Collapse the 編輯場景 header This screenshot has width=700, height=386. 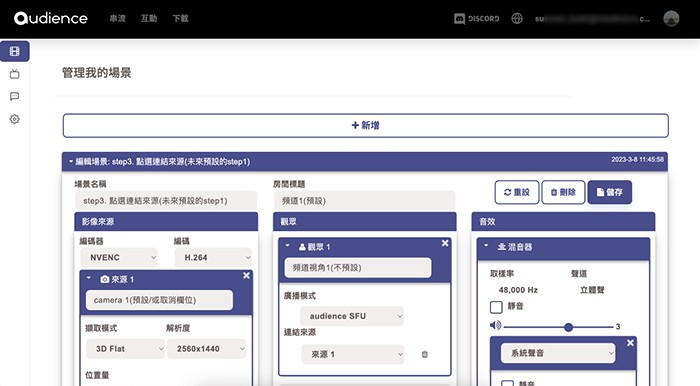click(x=71, y=162)
